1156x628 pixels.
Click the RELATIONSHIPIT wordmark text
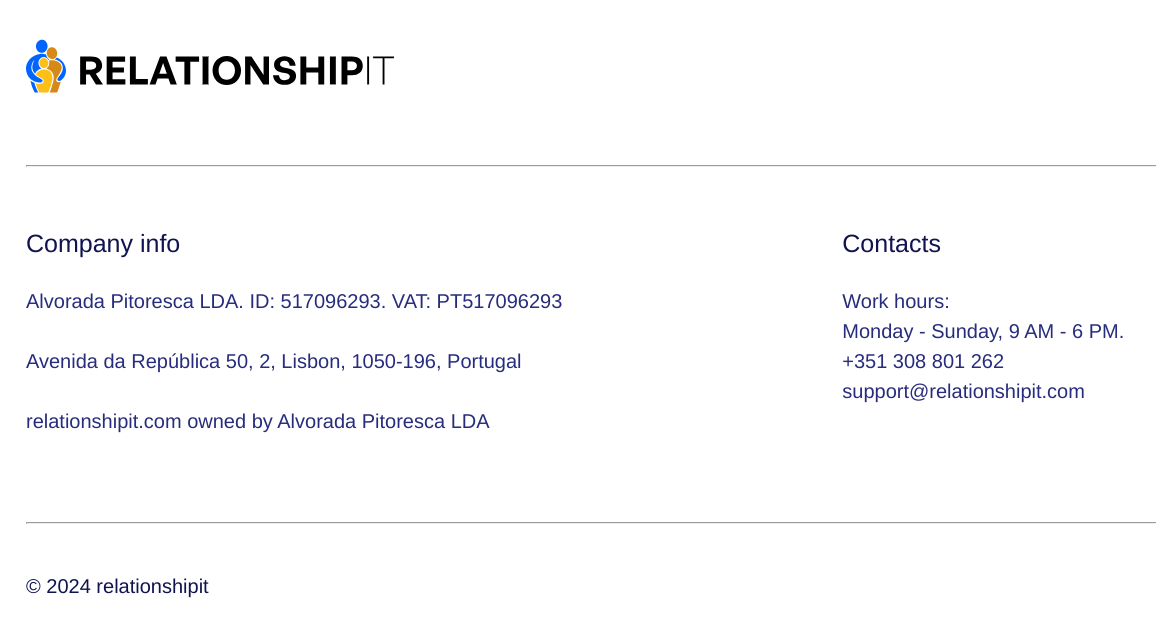(236, 71)
